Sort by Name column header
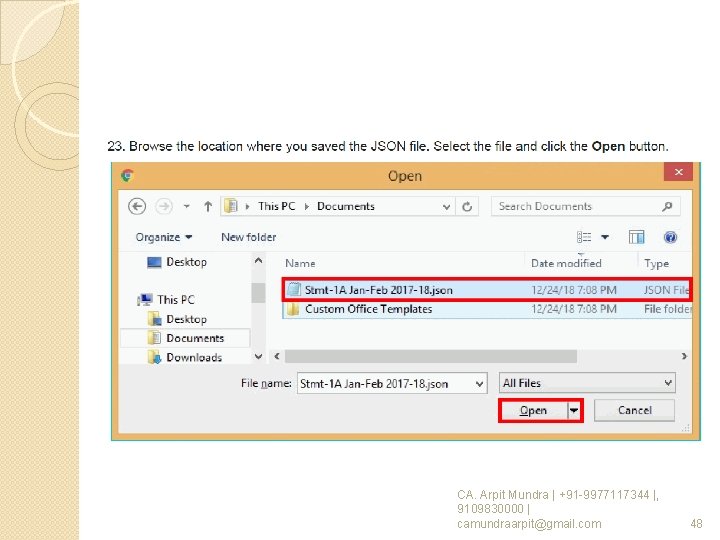This screenshot has width=720, height=540. pyautogui.click(x=300, y=264)
